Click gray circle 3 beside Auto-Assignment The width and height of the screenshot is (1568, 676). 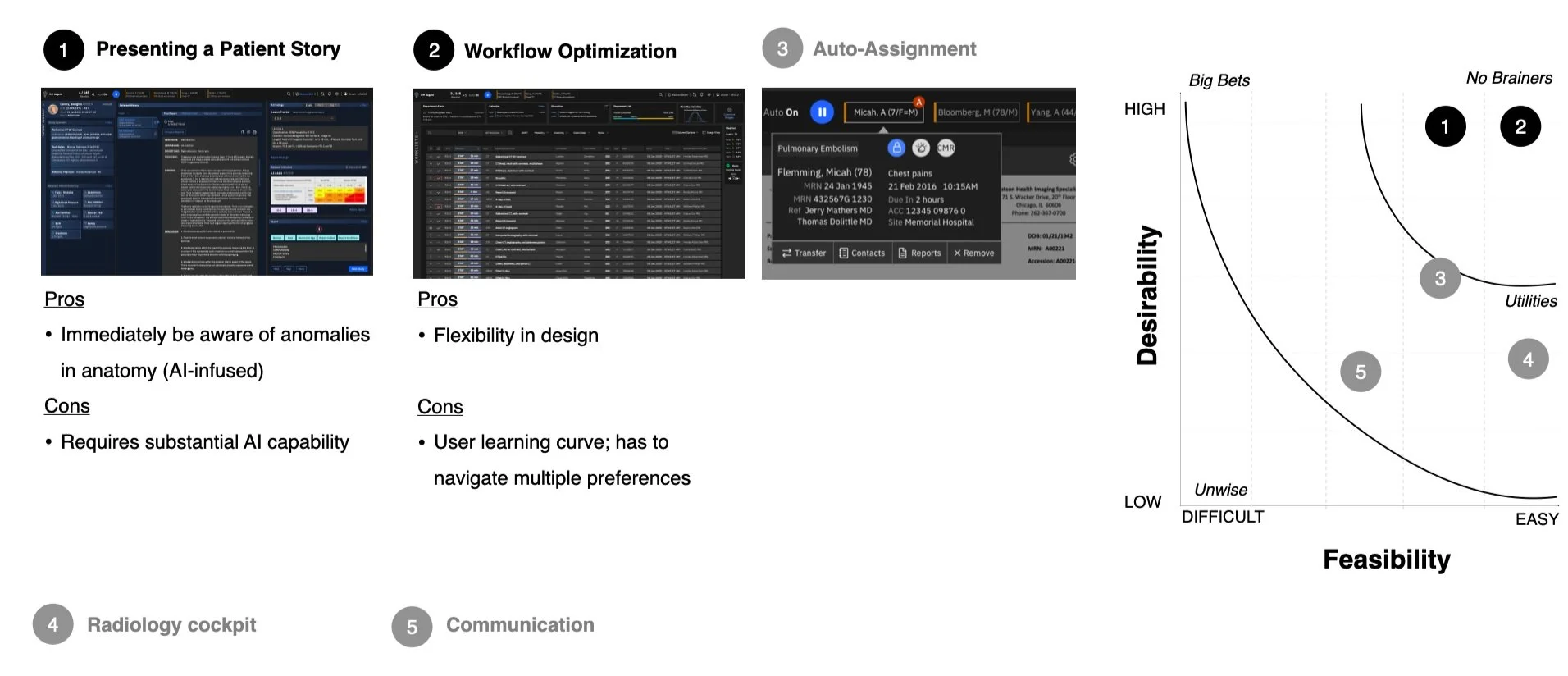782,49
